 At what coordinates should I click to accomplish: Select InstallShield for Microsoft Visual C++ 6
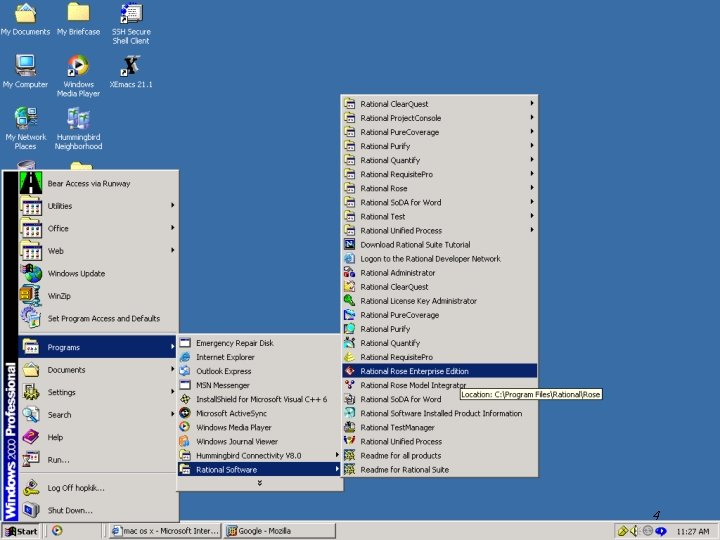259,399
